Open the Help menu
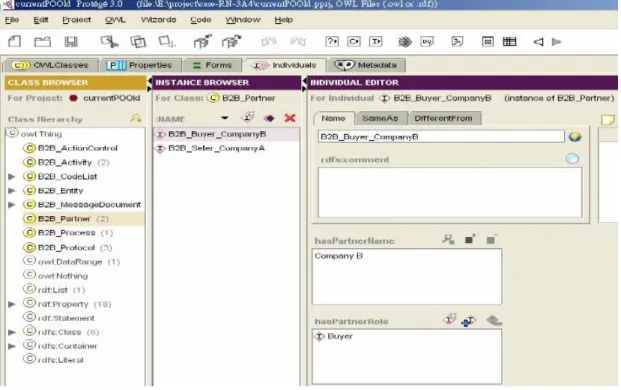Viewport: 621px width, 390px height. coord(284,20)
